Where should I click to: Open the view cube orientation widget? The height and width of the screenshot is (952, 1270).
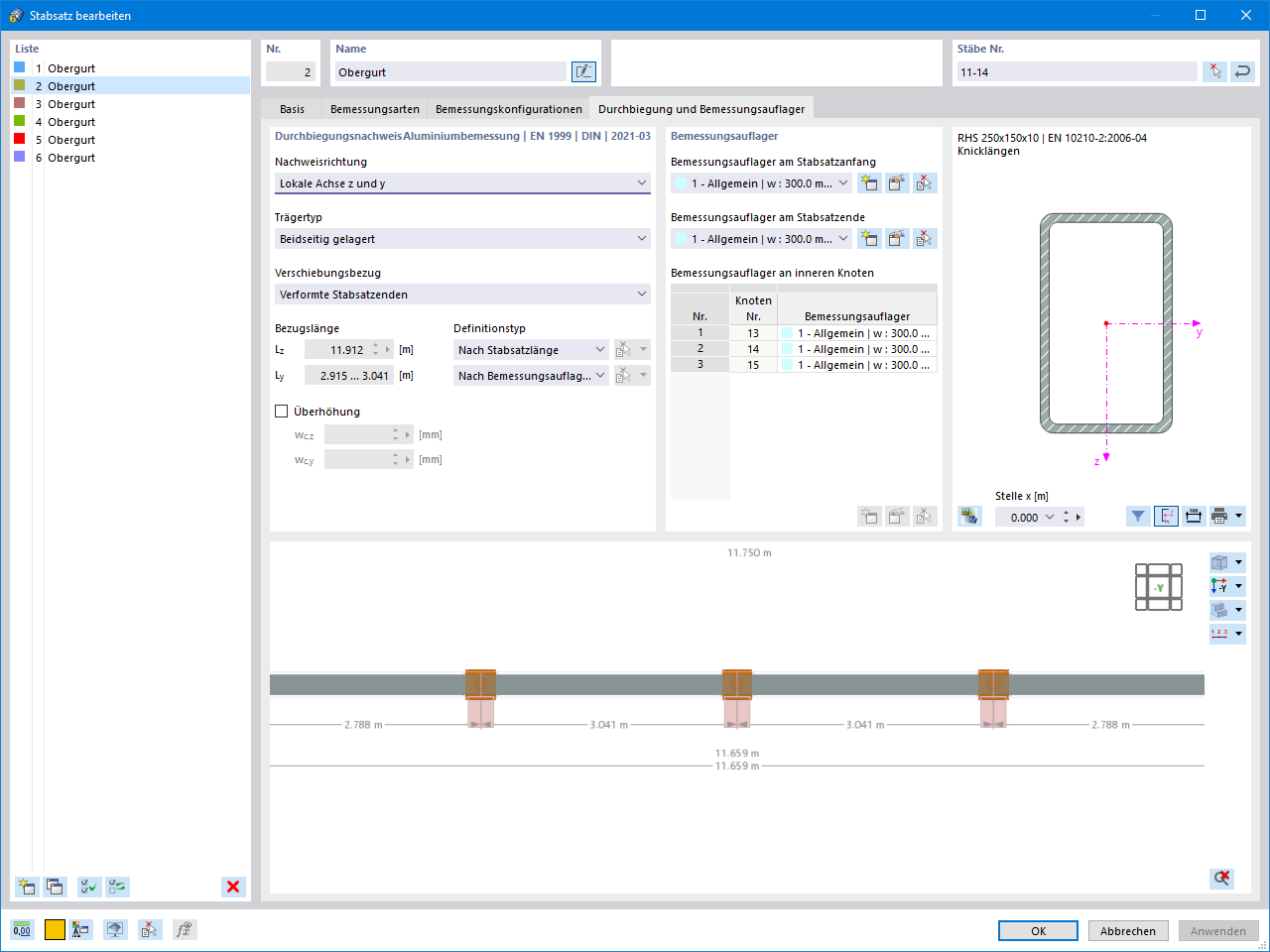(1159, 587)
